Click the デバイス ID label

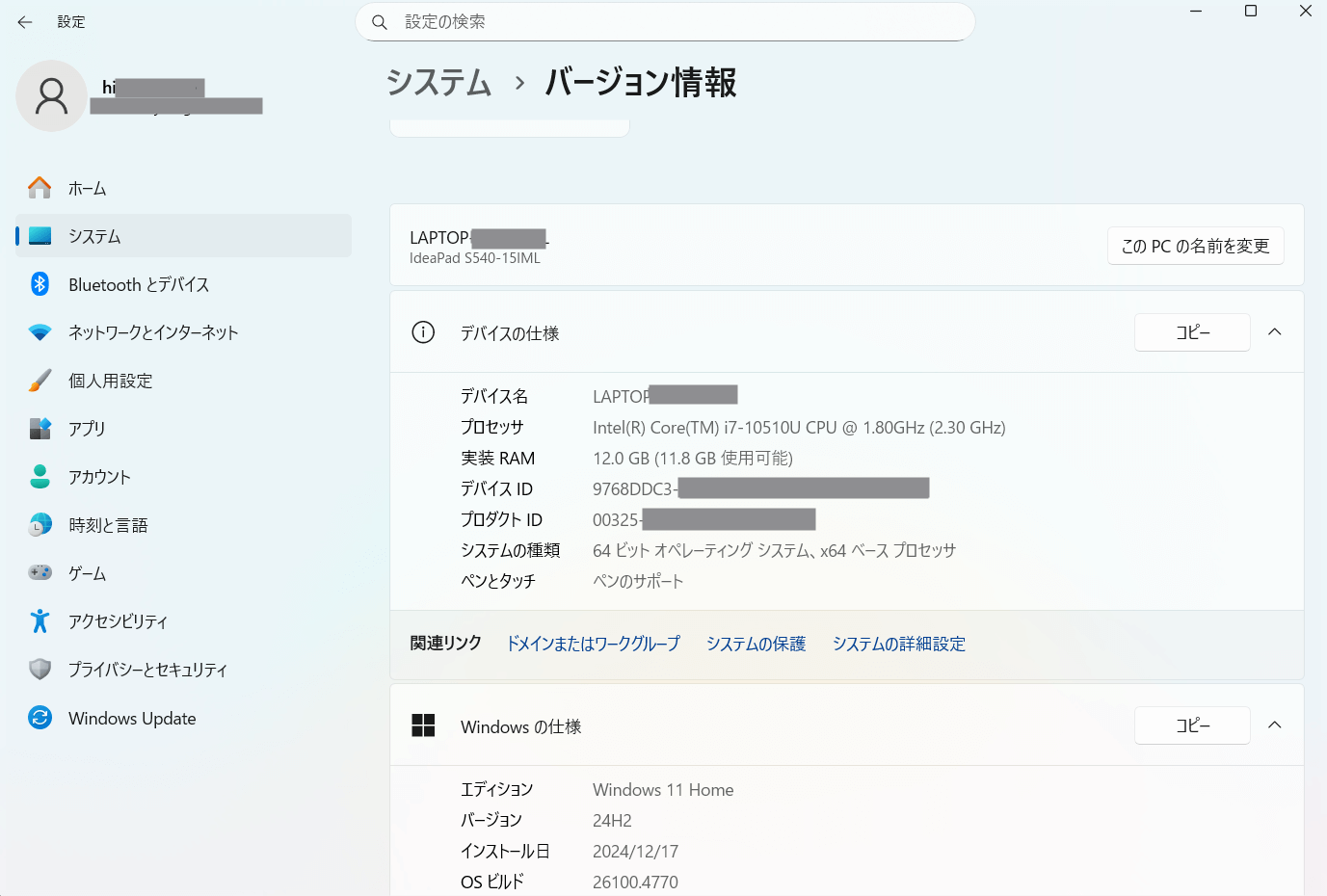tap(496, 489)
